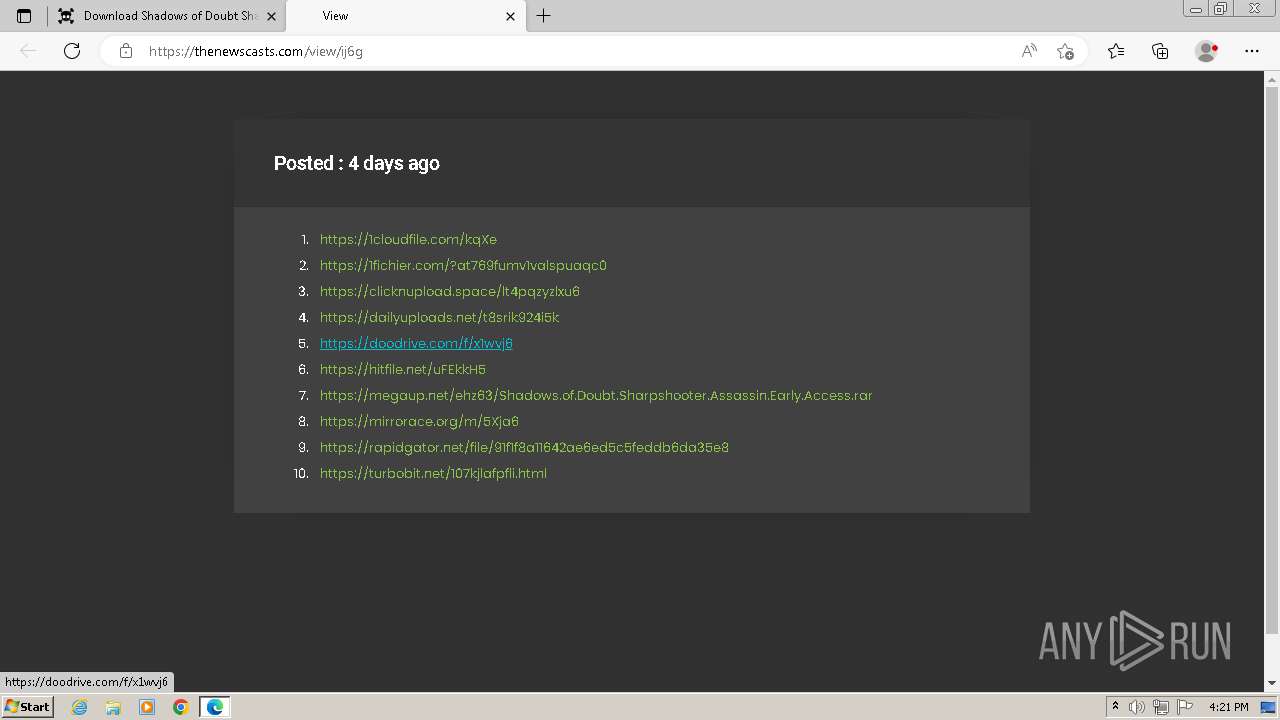Click the Show desktop button
Viewport: 1280px width, 720px height.
[x=1268, y=707]
